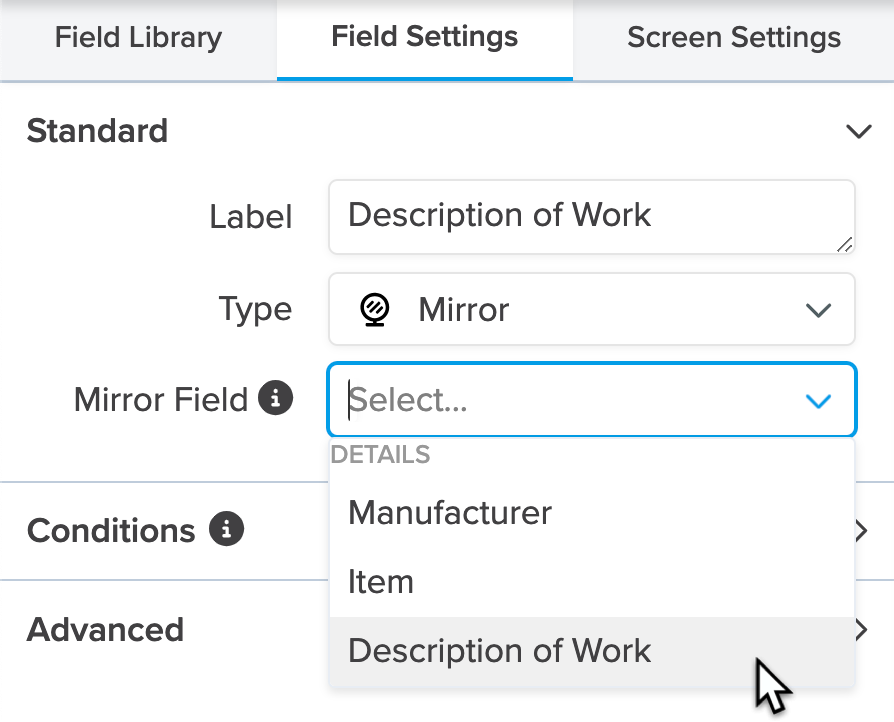This screenshot has height=722, width=894.
Task: Toggle the Mirror Field dropdown arrow
Action: coord(818,401)
